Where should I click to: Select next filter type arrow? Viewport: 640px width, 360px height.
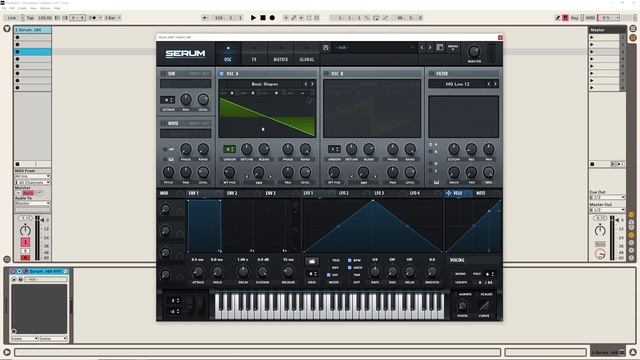click(496, 84)
